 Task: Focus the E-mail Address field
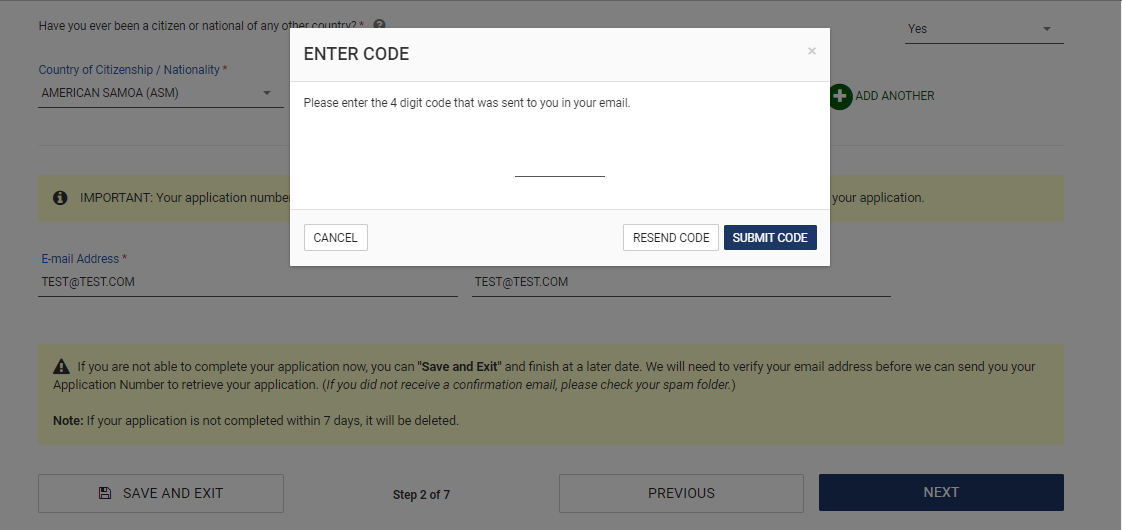pyautogui.click(x=247, y=282)
